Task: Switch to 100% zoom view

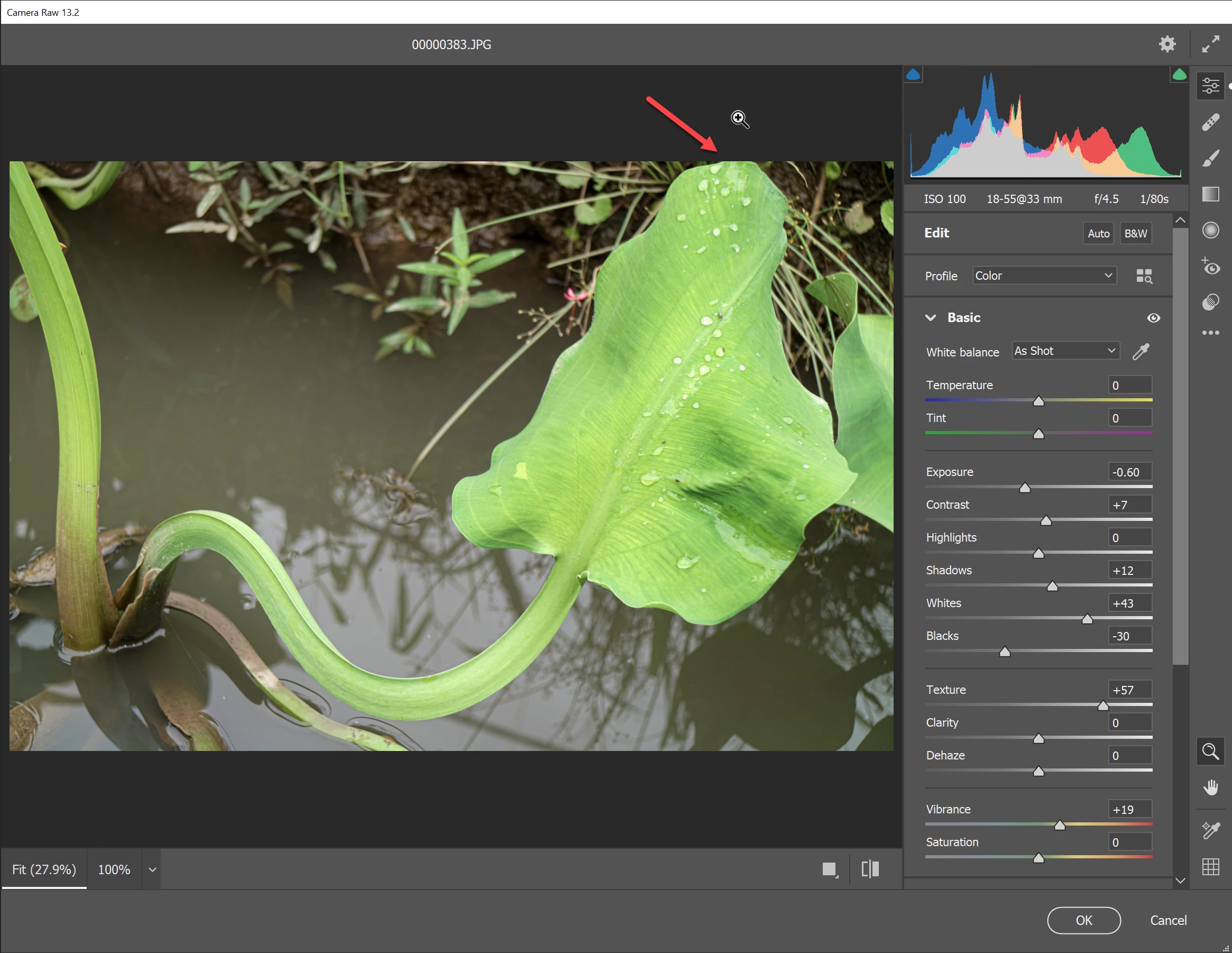Action: pyautogui.click(x=114, y=869)
